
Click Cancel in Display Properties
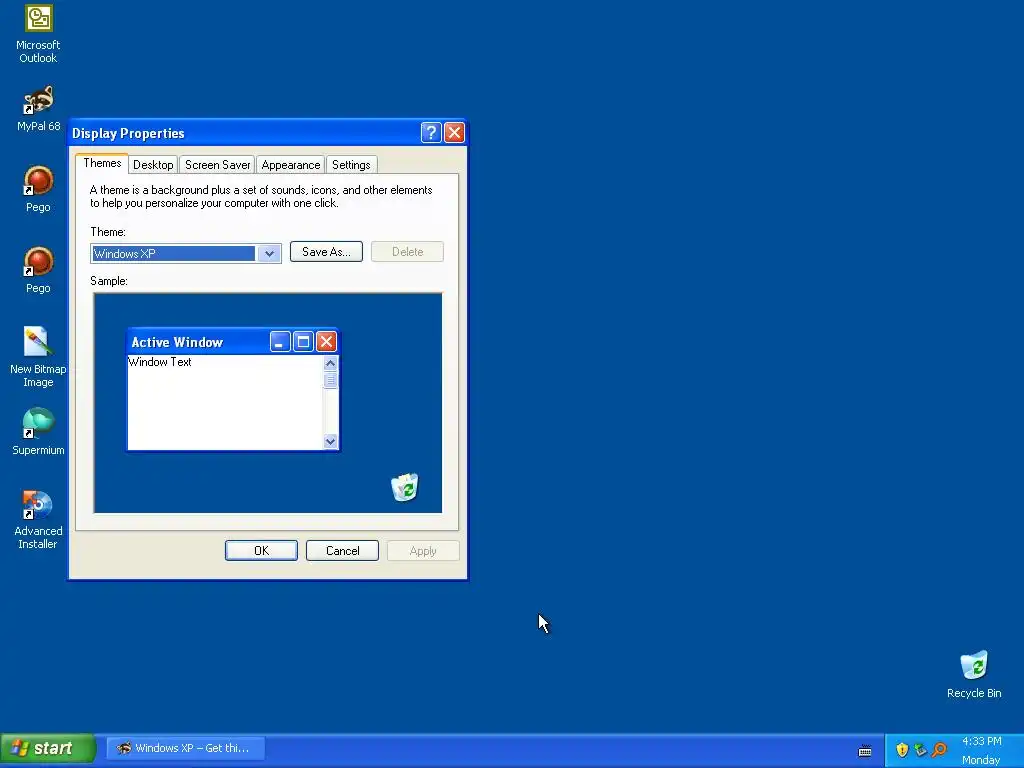coord(342,551)
